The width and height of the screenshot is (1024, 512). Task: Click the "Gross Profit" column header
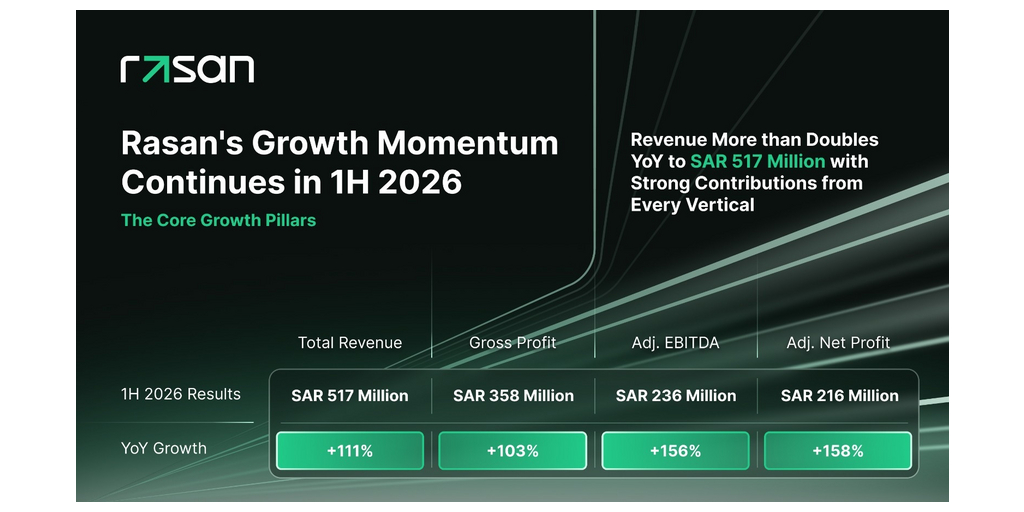(513, 343)
